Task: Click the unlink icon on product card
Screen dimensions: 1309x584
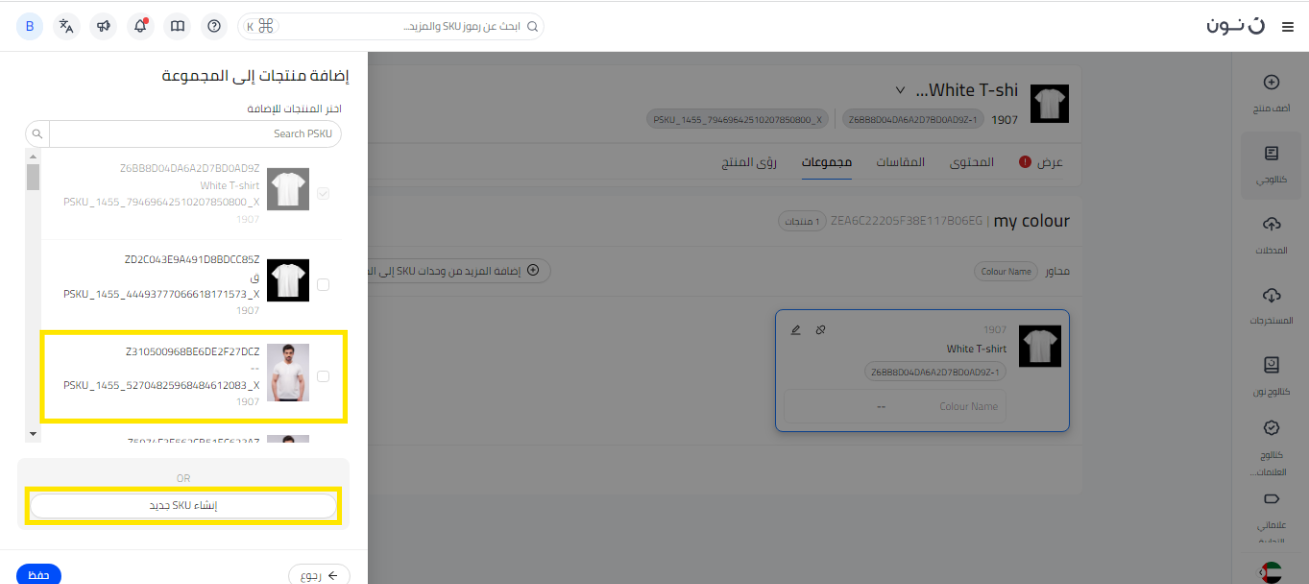Action: [x=820, y=329]
